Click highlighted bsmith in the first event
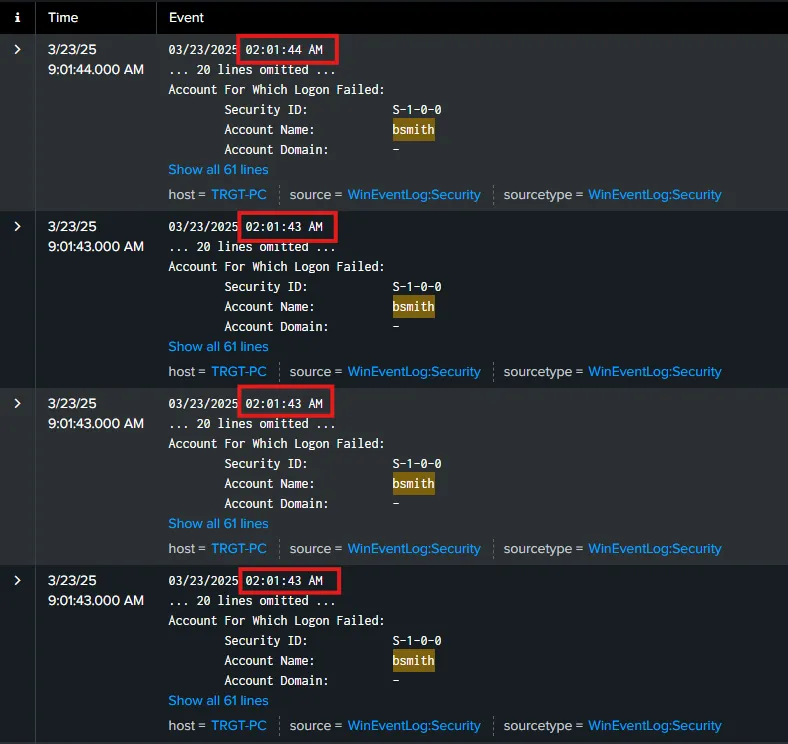 tap(414, 130)
